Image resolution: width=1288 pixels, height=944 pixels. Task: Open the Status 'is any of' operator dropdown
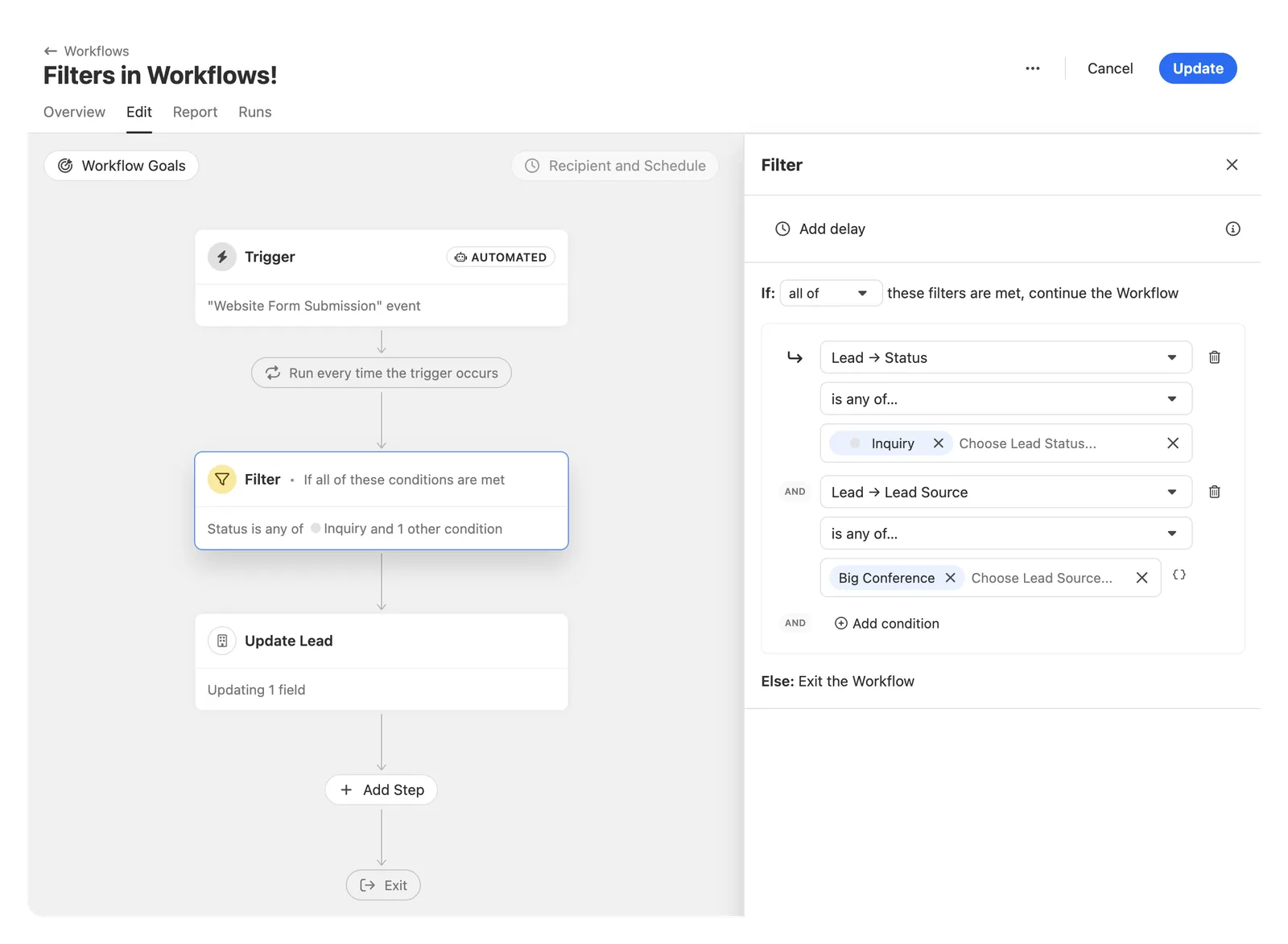(x=1005, y=399)
